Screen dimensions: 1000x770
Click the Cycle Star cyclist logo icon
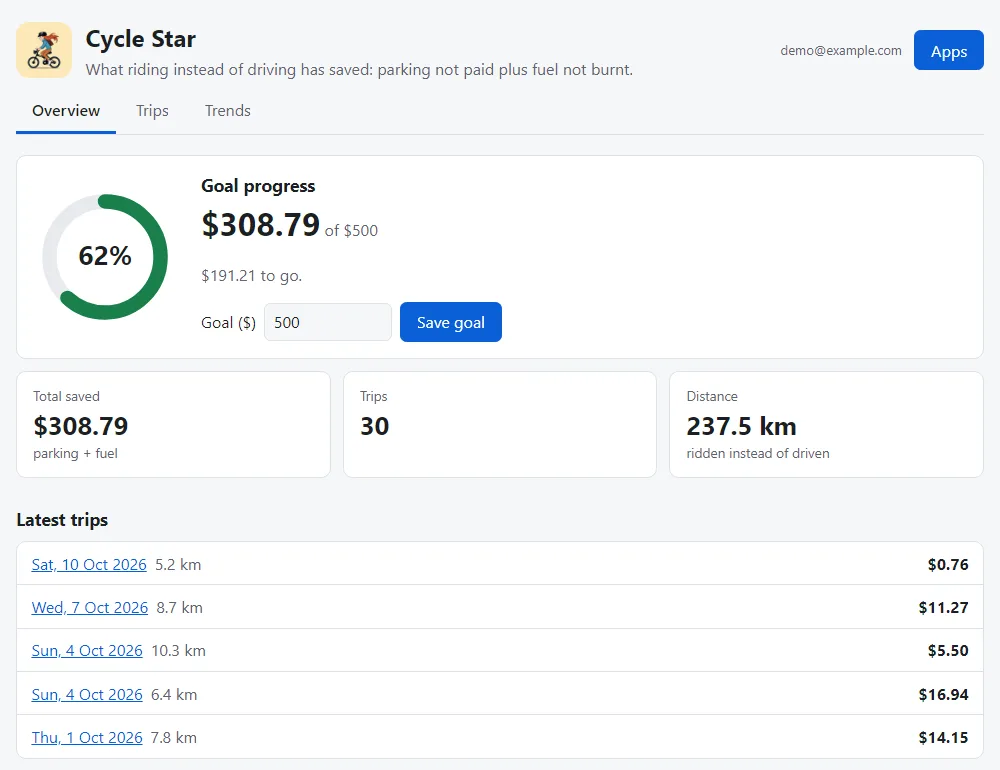[44, 50]
